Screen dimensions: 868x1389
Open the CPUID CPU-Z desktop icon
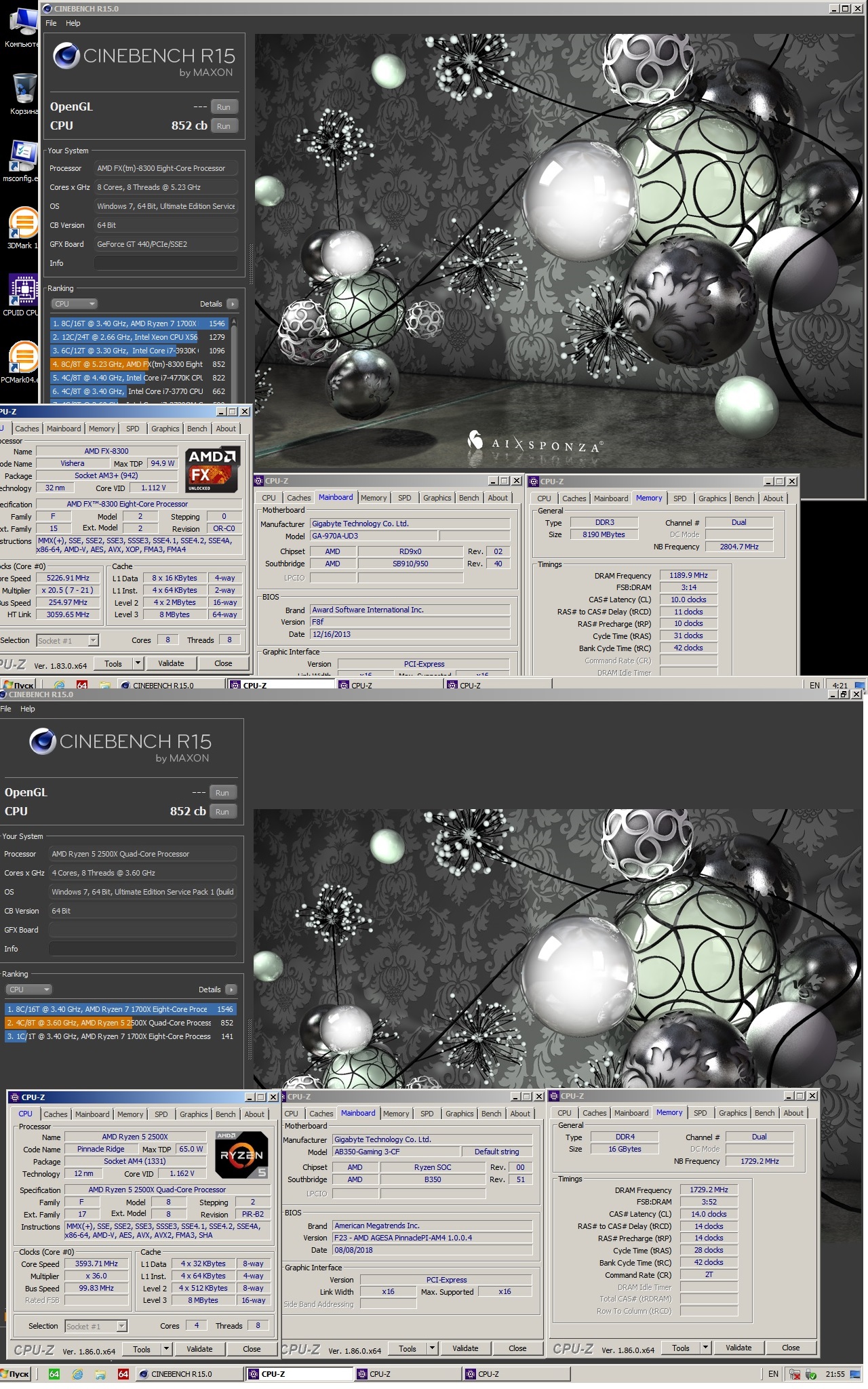point(22,295)
